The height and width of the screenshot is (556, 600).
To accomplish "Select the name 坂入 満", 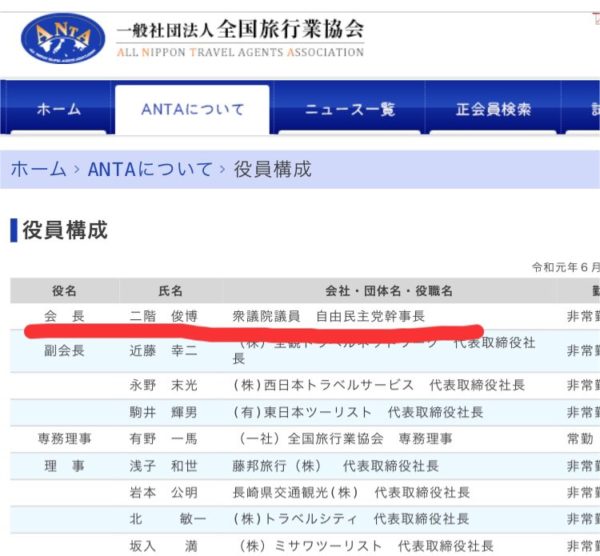I will [163, 546].
